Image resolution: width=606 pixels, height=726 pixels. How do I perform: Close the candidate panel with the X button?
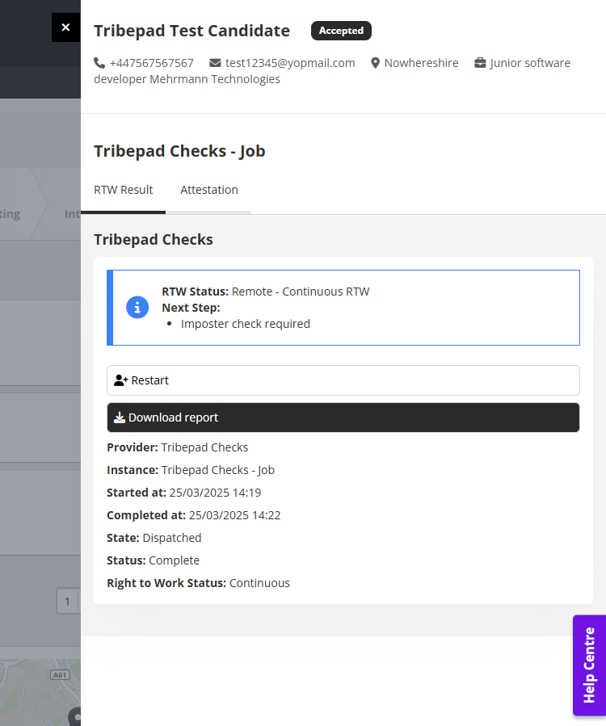coord(66,28)
